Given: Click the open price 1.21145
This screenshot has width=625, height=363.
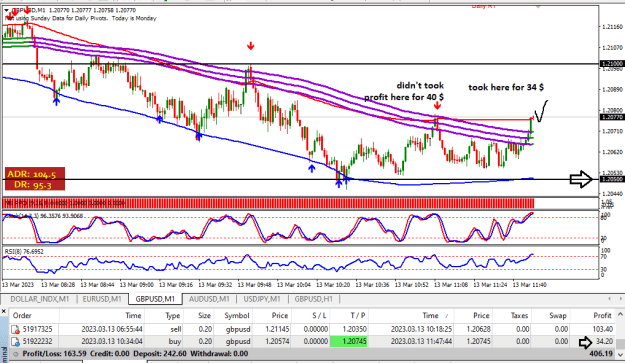Looking at the screenshot, I should [x=277, y=330].
